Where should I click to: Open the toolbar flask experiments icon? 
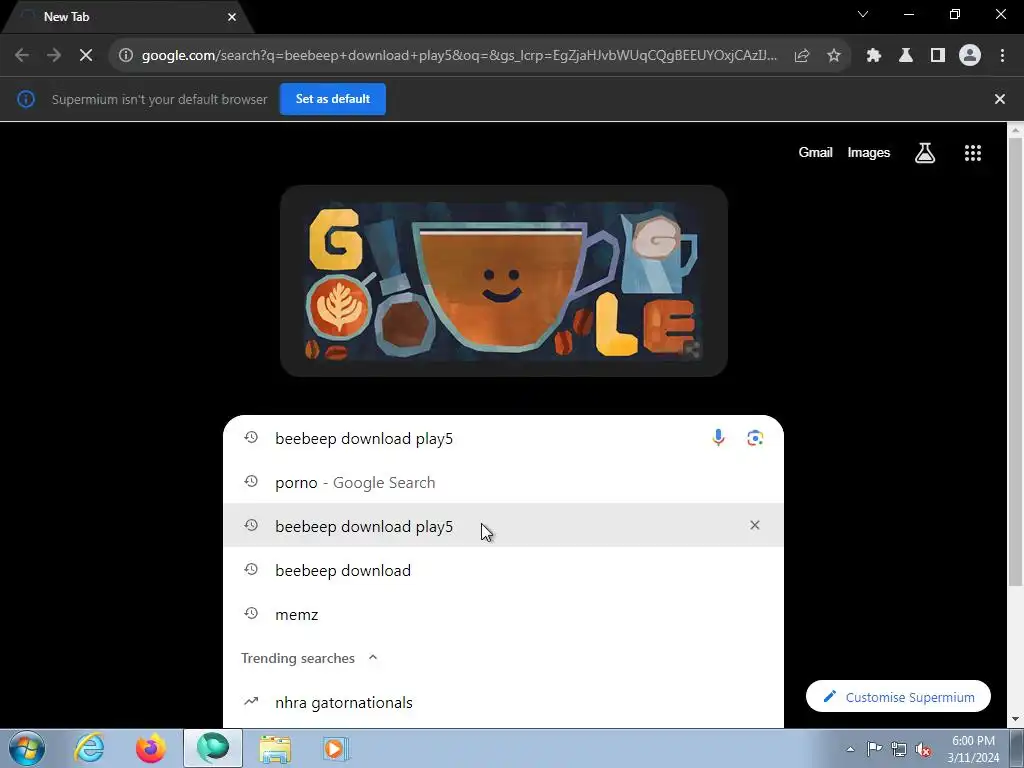(x=906, y=56)
